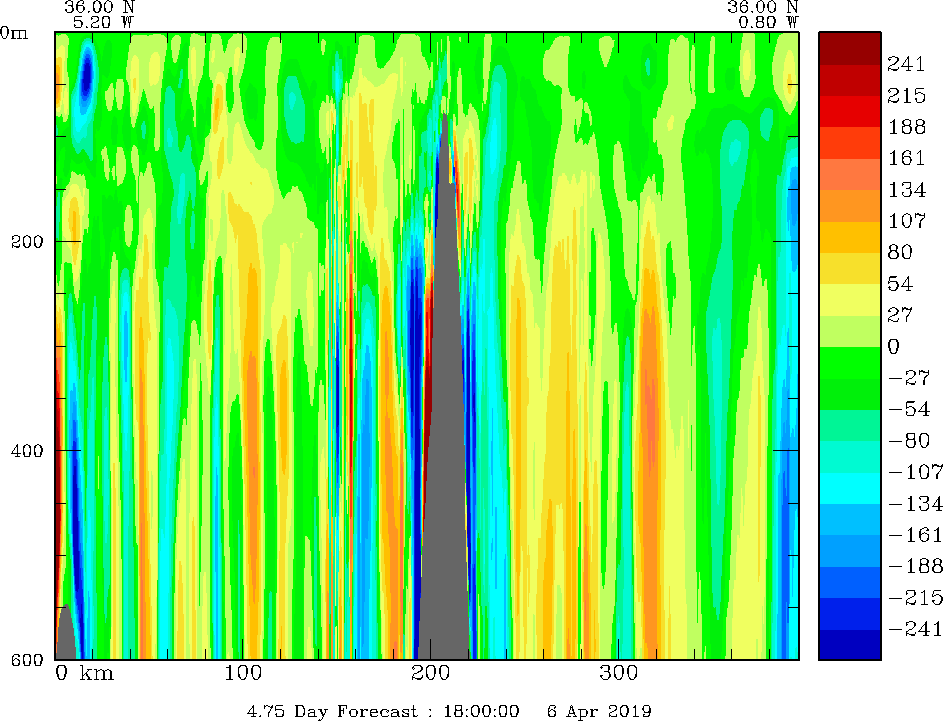943x721 pixels.
Task: Click the '-215' colorbar label
Action: tap(915, 597)
